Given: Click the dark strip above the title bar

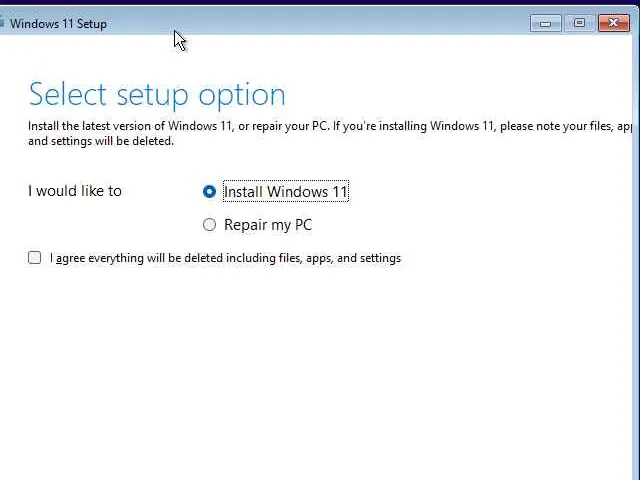Looking at the screenshot, I should (320, 3).
